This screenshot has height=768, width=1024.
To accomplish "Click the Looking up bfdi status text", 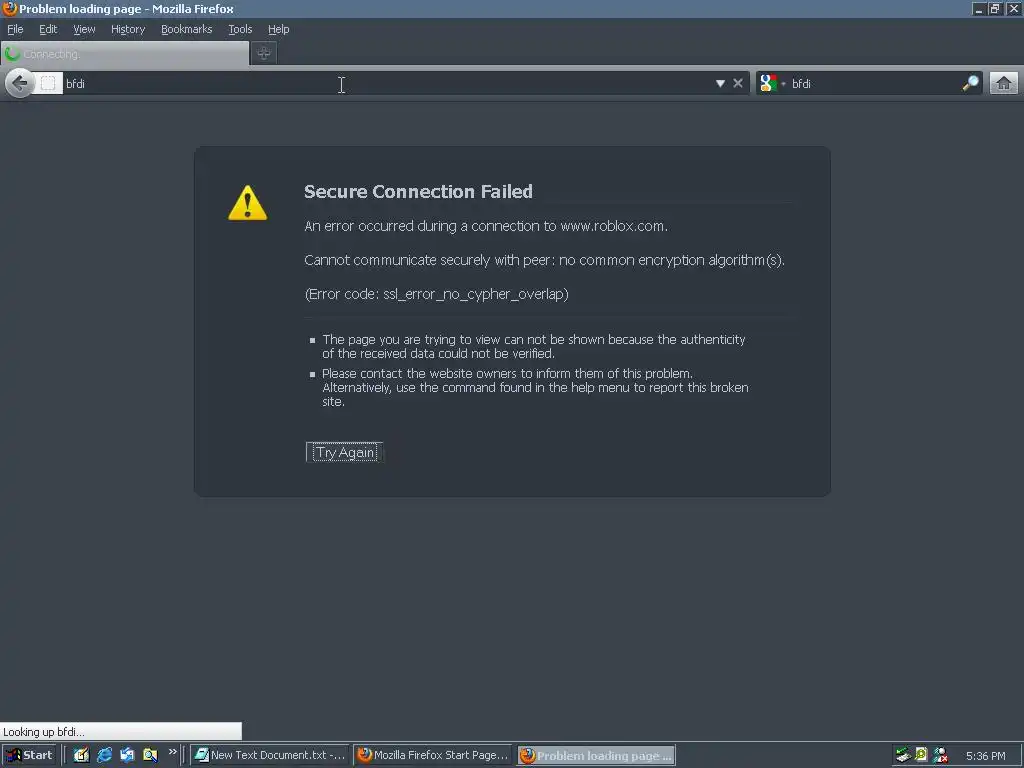I will [x=44, y=731].
